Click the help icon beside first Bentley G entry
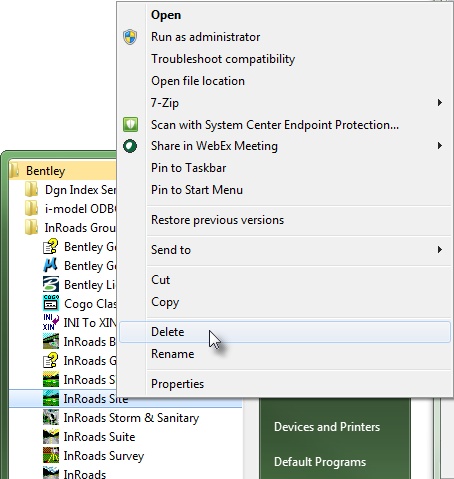This screenshot has height=479, width=454. pyautogui.click(x=51, y=247)
